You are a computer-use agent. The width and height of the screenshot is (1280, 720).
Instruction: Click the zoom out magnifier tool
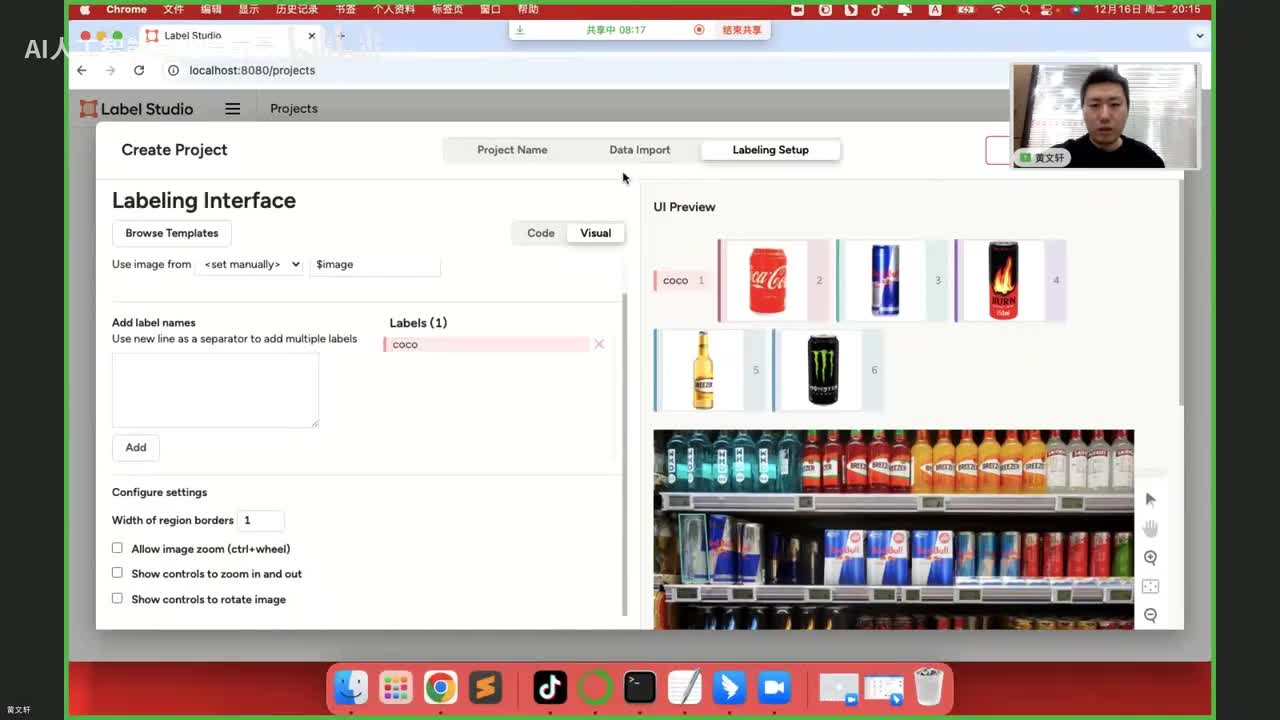[x=1150, y=615]
